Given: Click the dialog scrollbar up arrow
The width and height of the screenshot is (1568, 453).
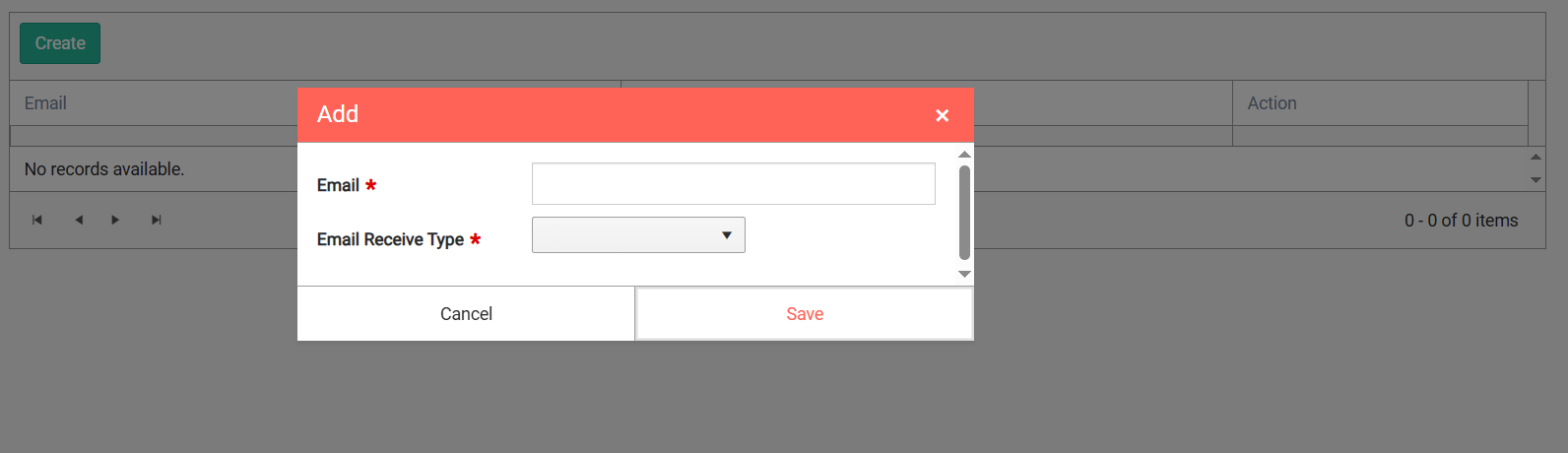Looking at the screenshot, I should click(964, 154).
